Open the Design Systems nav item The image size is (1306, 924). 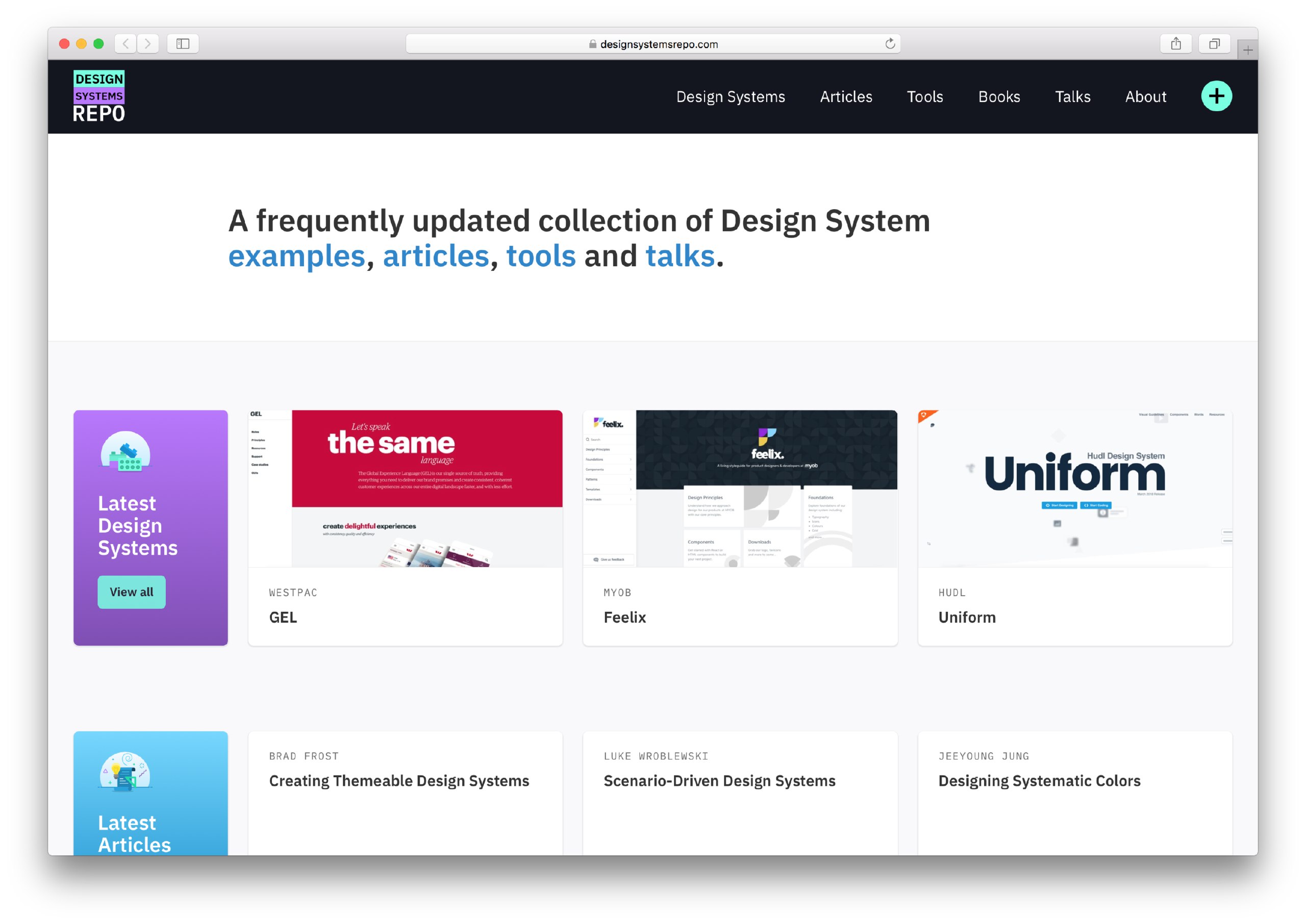click(x=730, y=97)
